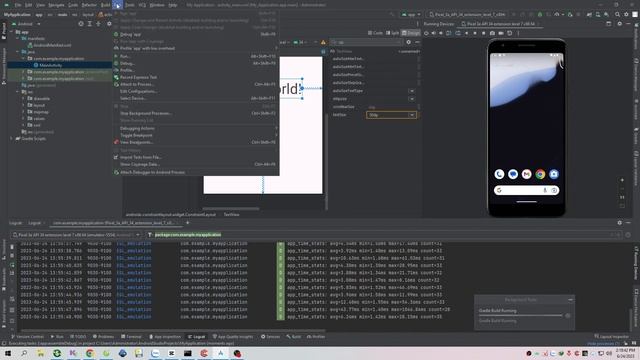Open Terminal tool window
Viewport: 640px width, 360px height.
click(x=131, y=337)
